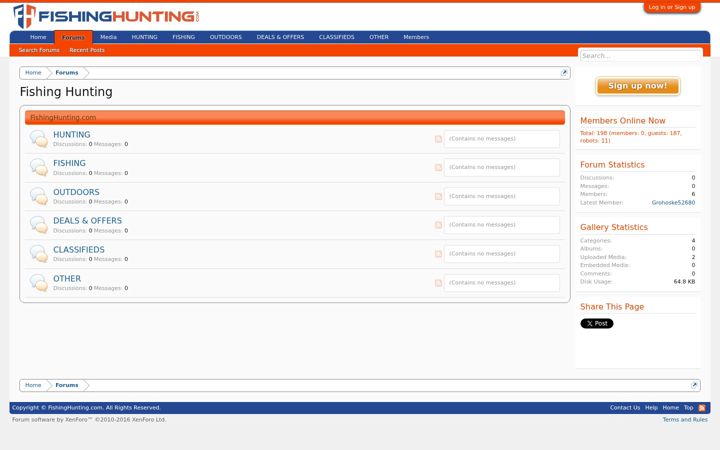Click Forums in the top breadcrumb
The height and width of the screenshot is (450, 720).
click(x=67, y=73)
